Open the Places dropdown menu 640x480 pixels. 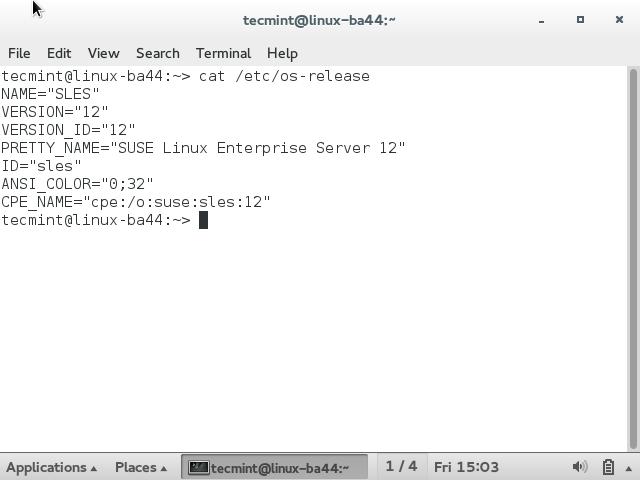point(141,467)
